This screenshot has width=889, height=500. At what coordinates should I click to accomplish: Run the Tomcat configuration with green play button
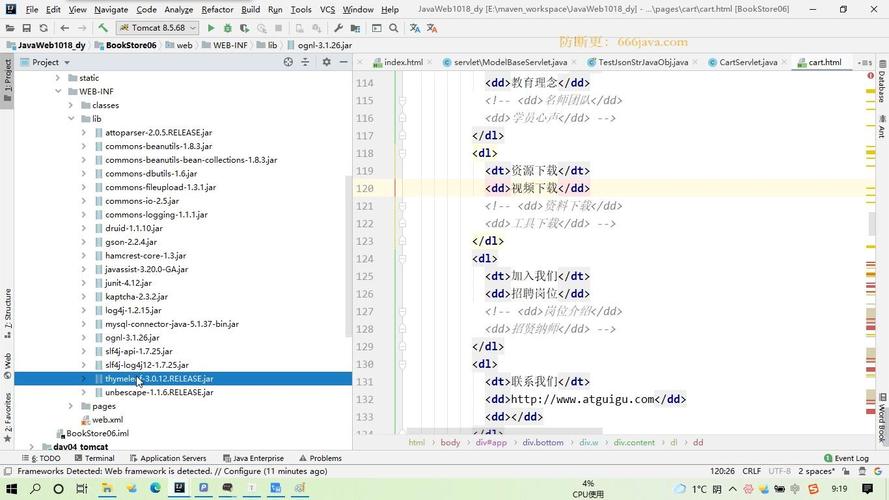[x=210, y=28]
